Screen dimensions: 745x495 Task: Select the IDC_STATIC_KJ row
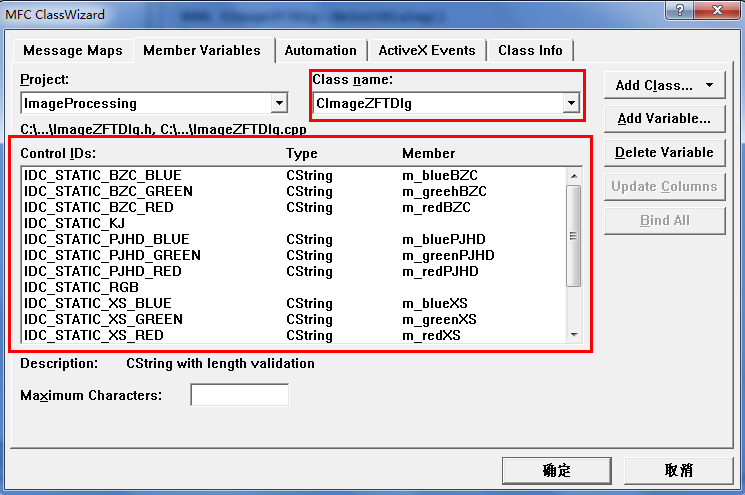coord(295,223)
